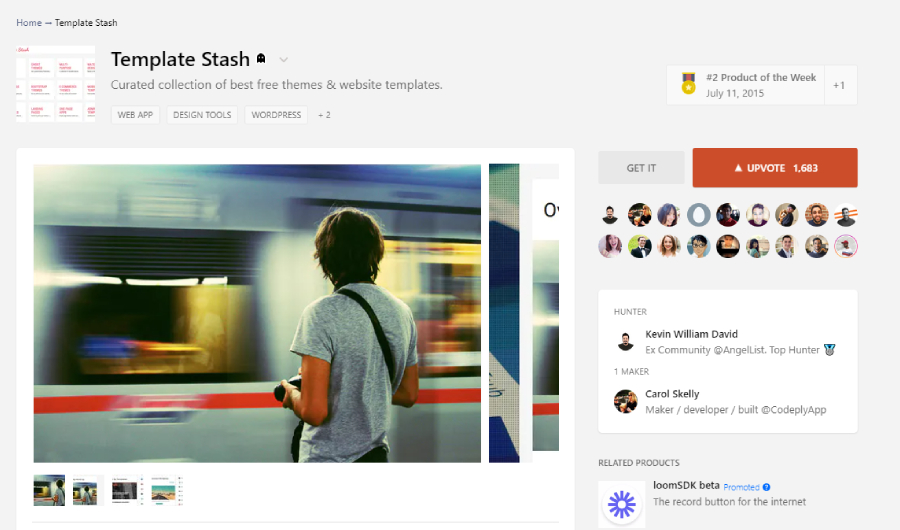Image resolution: width=900 pixels, height=530 pixels.
Task: Upvote Template Stash with the UPVOTE 1,683 button
Action: 775,168
